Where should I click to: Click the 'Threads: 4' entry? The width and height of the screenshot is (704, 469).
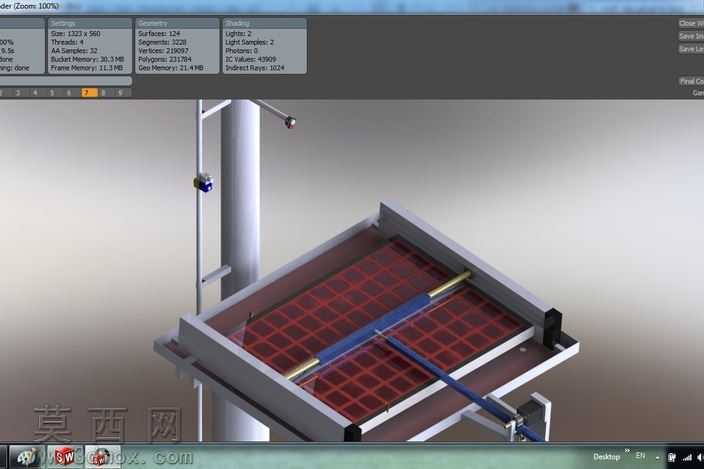[67, 42]
